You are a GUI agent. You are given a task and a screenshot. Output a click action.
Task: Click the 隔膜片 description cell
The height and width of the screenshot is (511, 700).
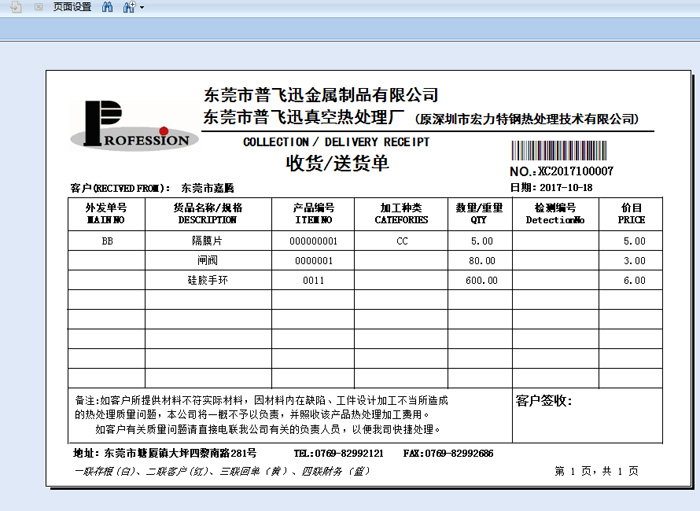(x=207, y=241)
